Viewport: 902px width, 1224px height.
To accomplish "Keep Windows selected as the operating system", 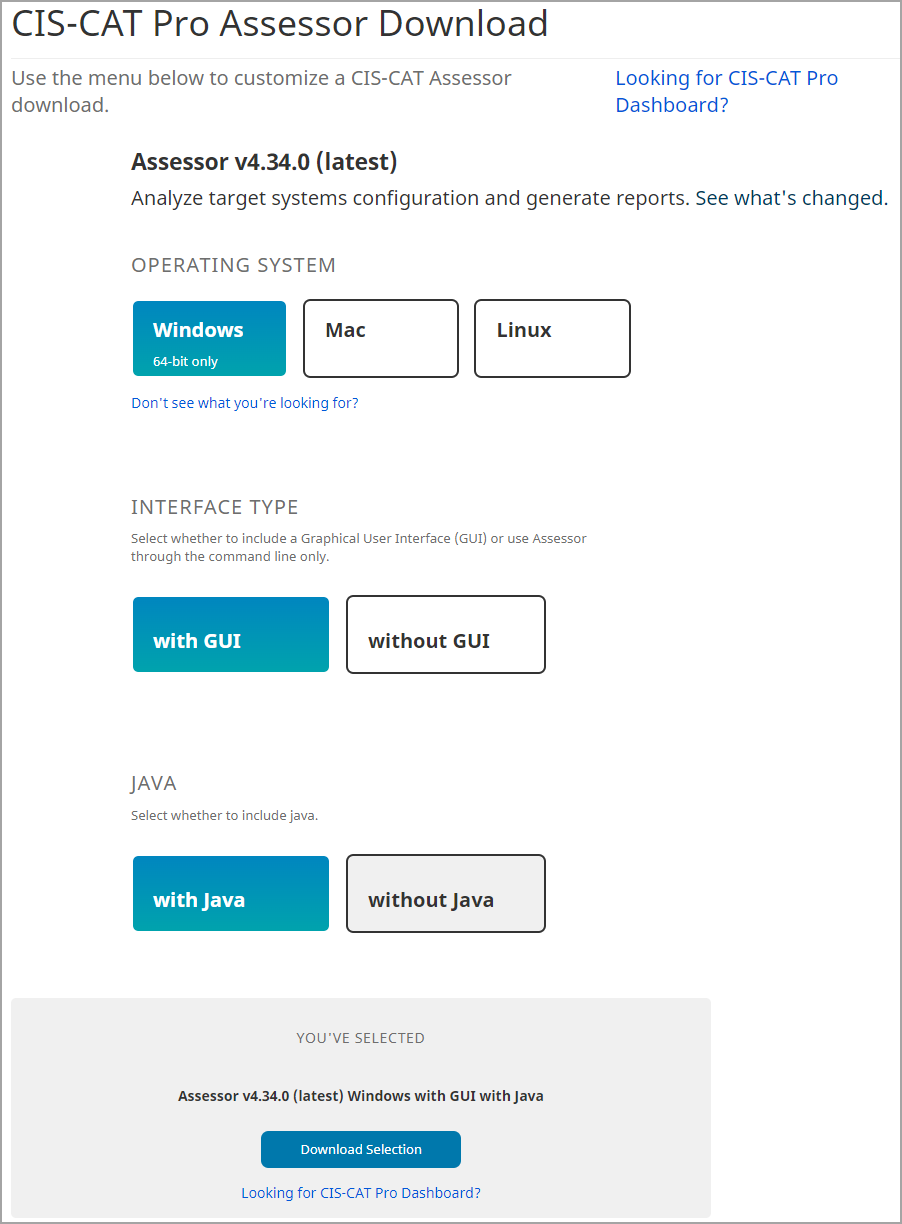I will (x=208, y=338).
